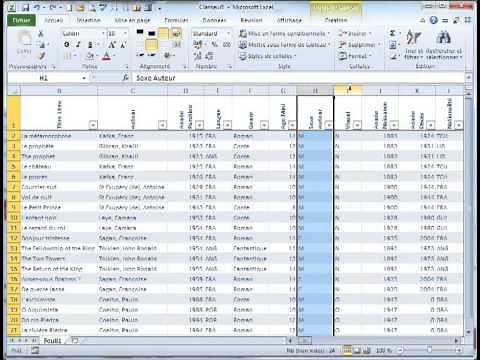
Task: Switch to Page Layout view icon in status bar
Action: 357,350
